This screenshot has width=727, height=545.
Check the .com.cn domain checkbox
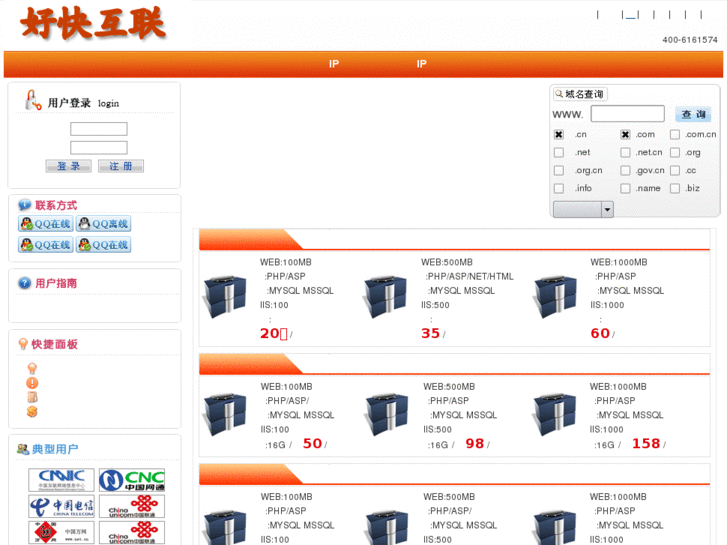(675, 135)
